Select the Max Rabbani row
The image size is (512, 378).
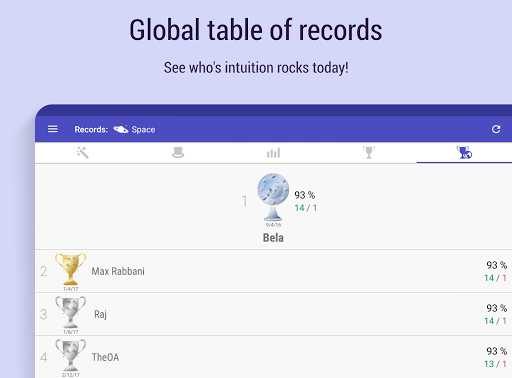click(x=273, y=271)
